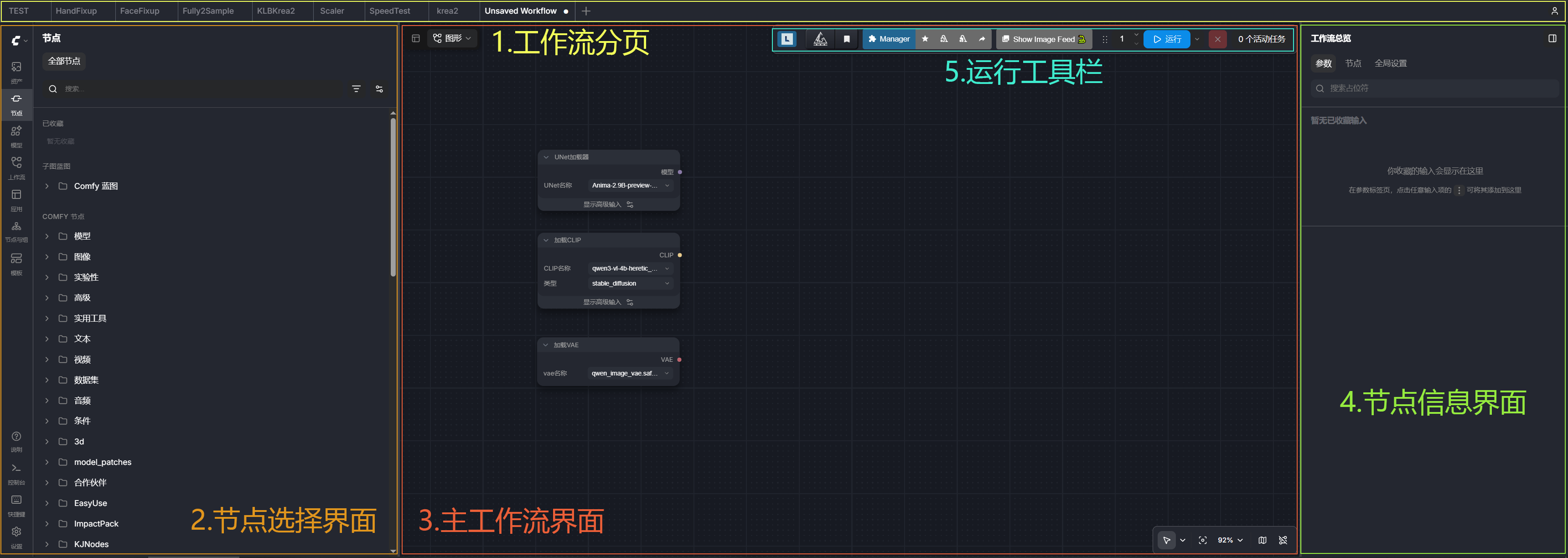Select the pointer select mode tool

point(1166,540)
